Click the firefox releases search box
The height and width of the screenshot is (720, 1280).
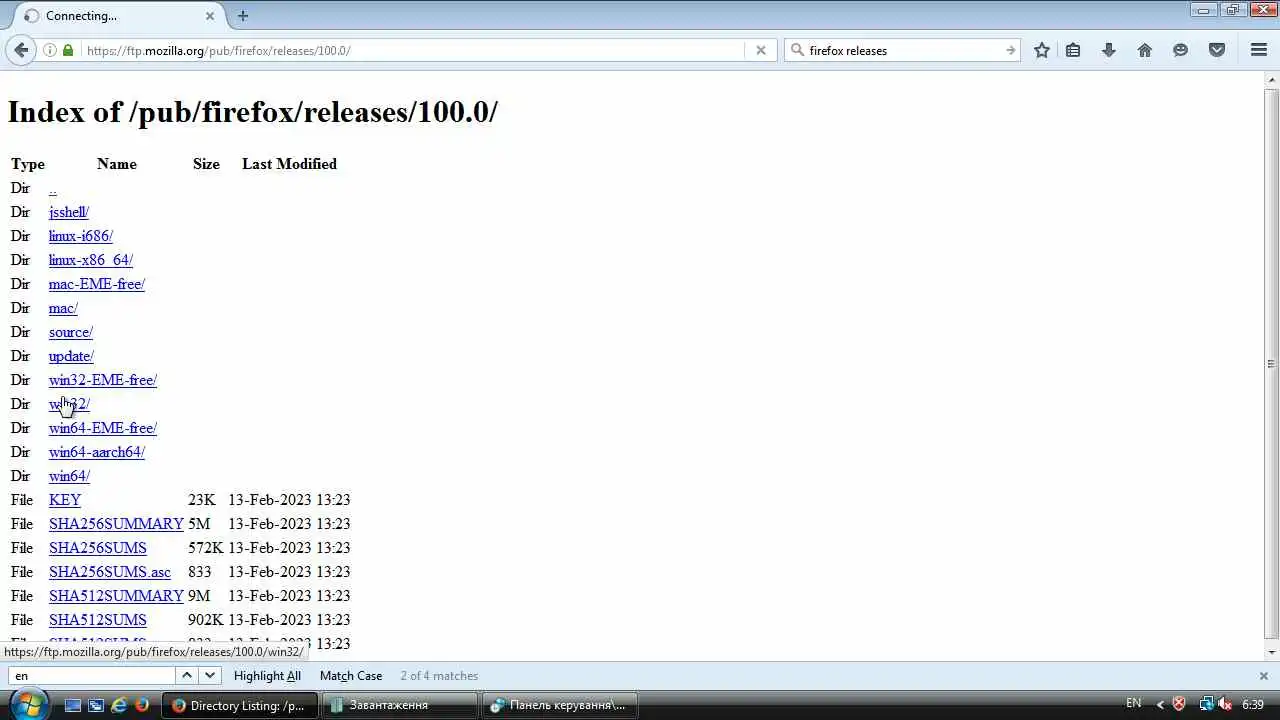[903, 50]
